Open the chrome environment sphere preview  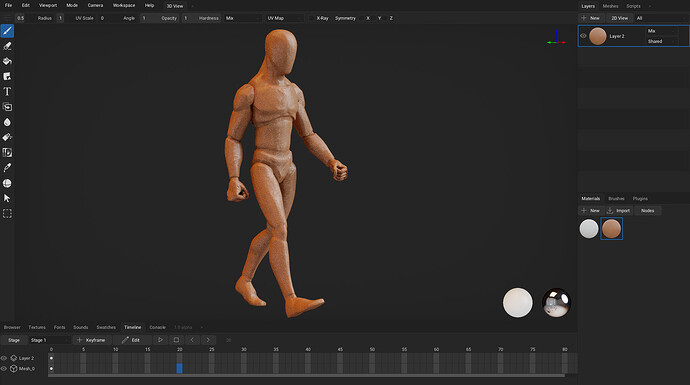point(556,303)
